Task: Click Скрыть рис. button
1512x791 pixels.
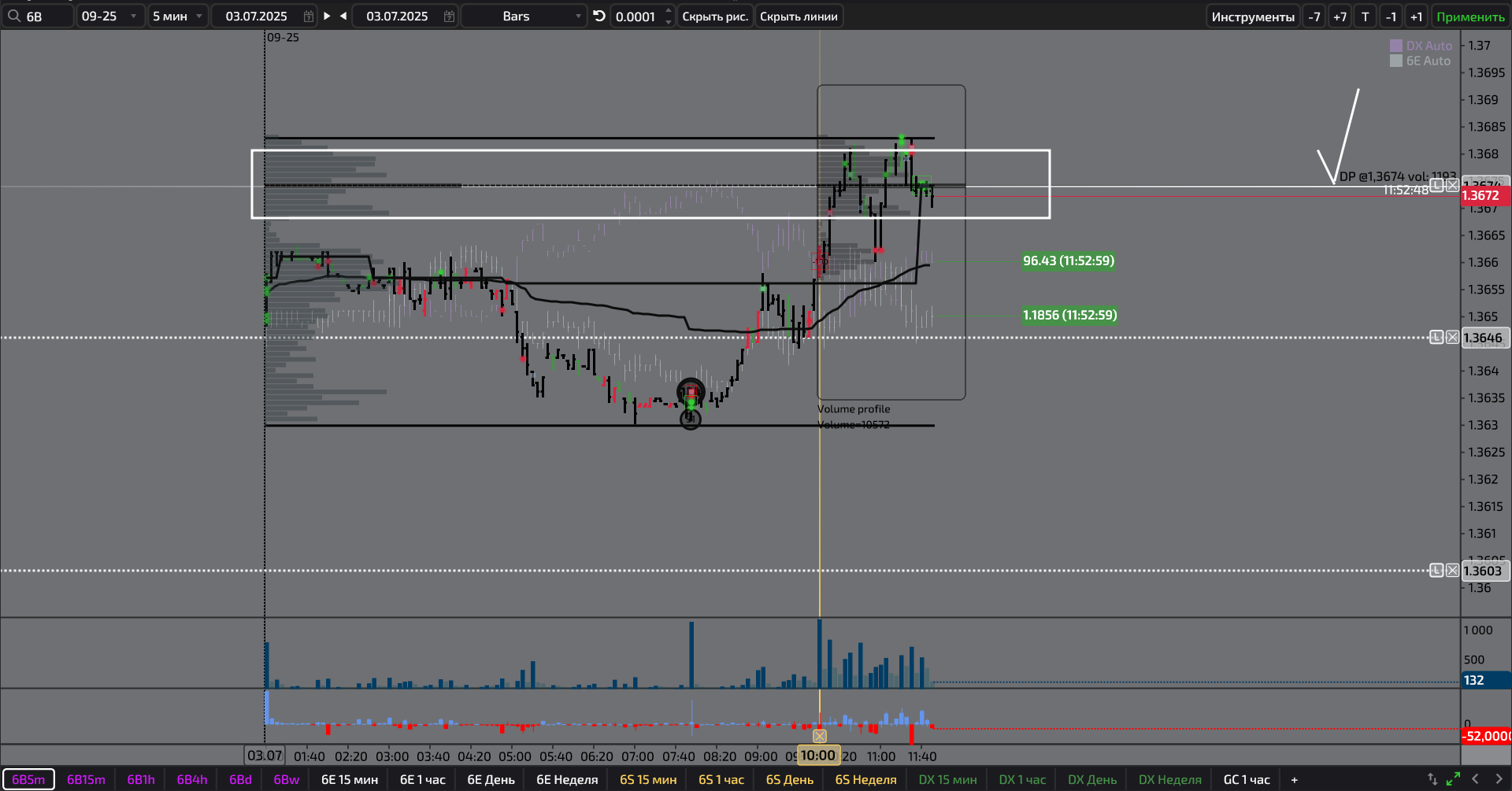Action: pos(715,16)
